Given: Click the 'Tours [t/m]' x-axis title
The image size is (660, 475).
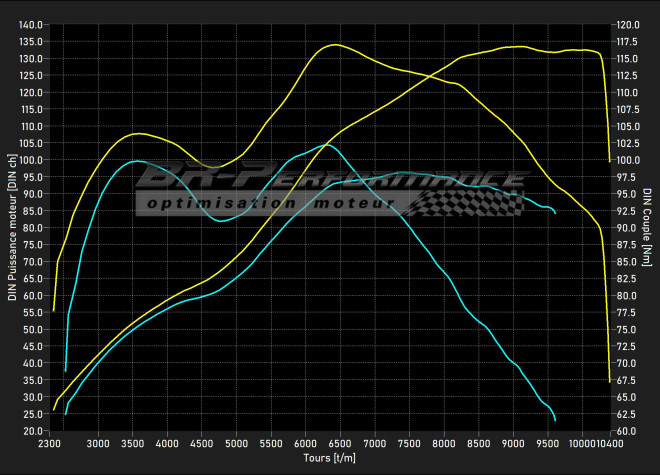Looking at the screenshot, I should pos(330,457).
